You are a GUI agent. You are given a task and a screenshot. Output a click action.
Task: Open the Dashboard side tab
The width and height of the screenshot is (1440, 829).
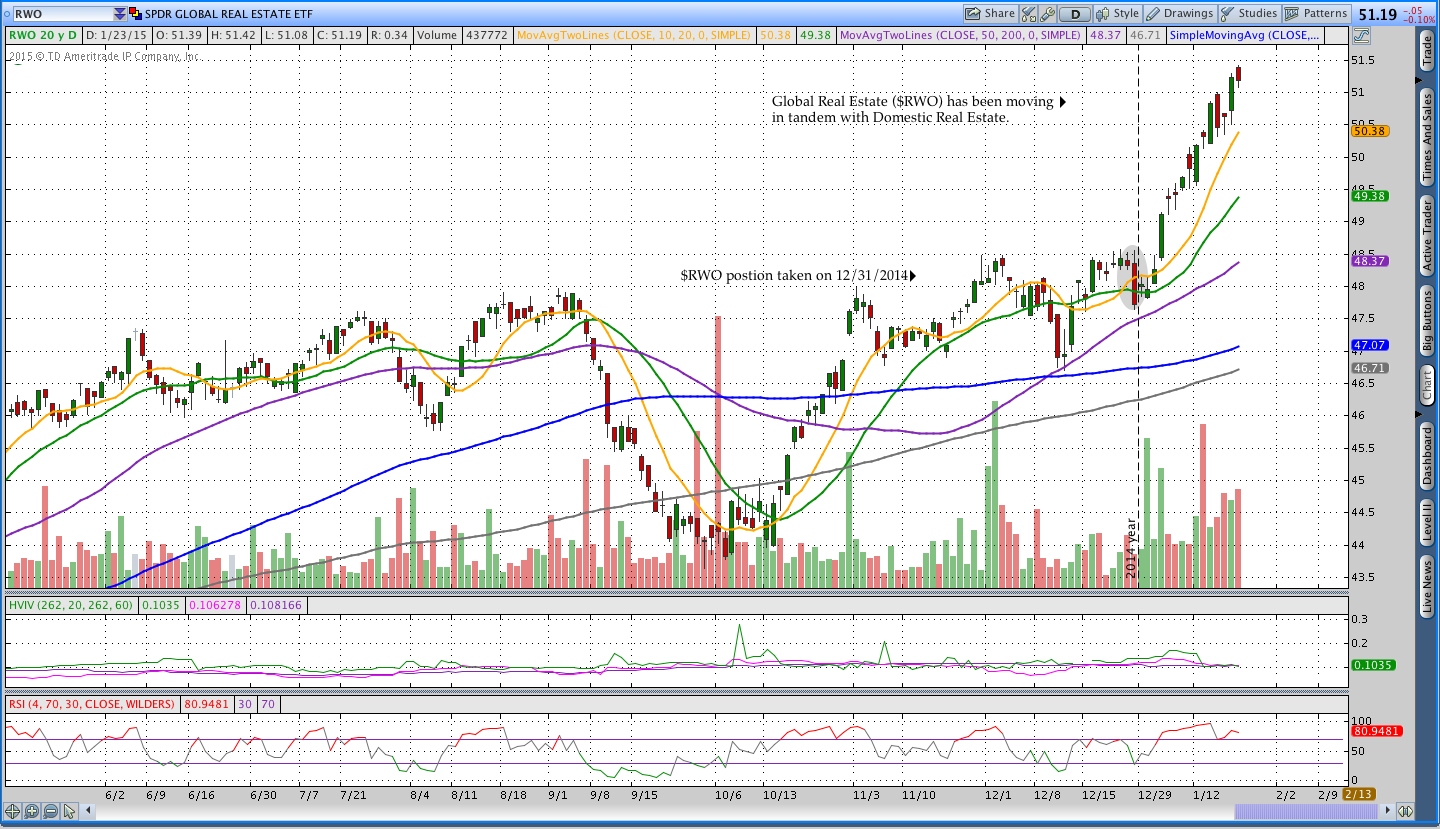pos(1428,457)
